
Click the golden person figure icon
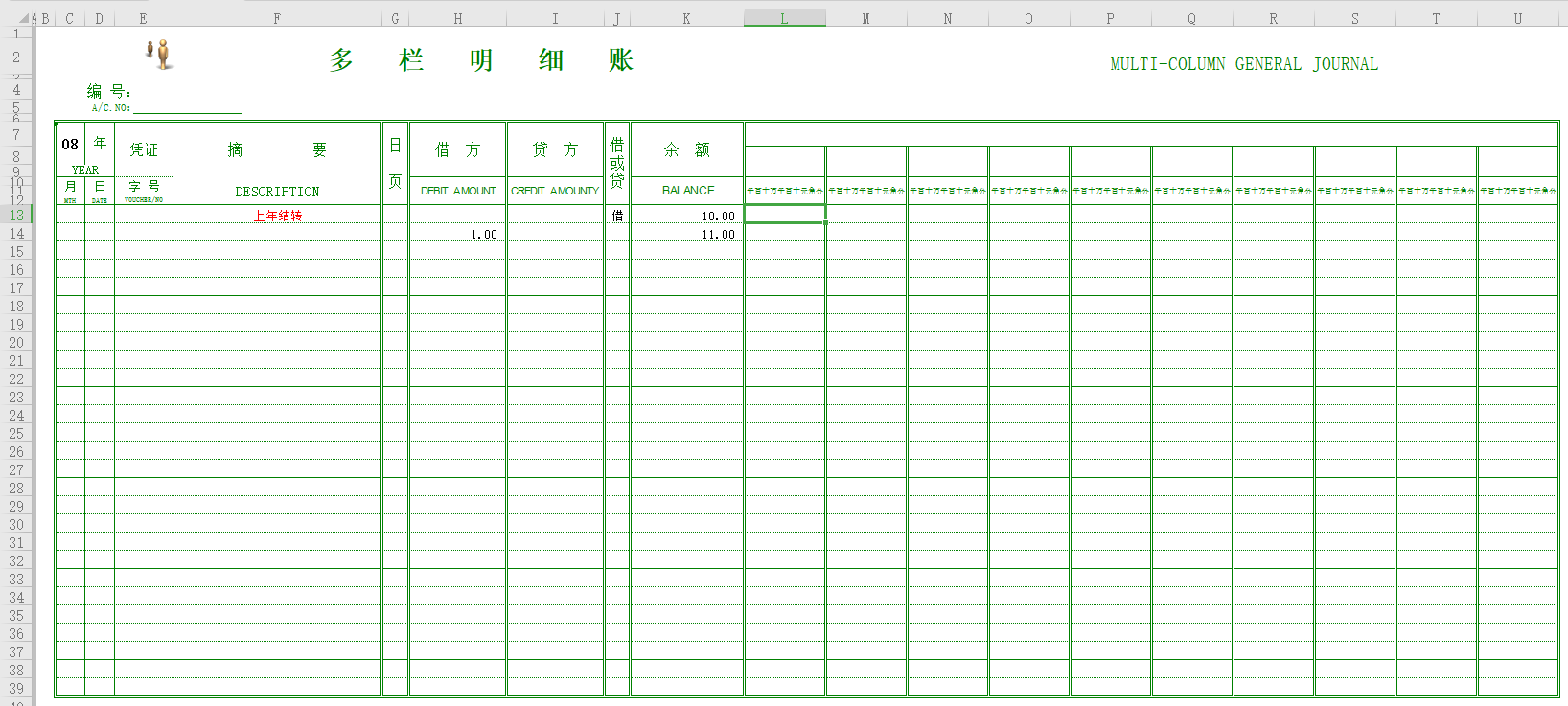[160, 55]
